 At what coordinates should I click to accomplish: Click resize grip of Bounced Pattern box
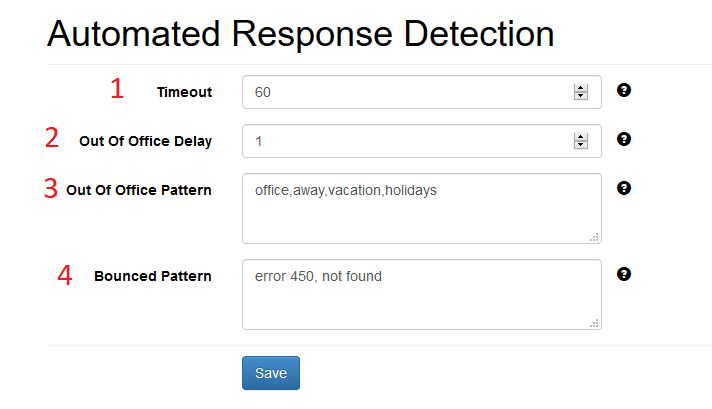coord(594,323)
